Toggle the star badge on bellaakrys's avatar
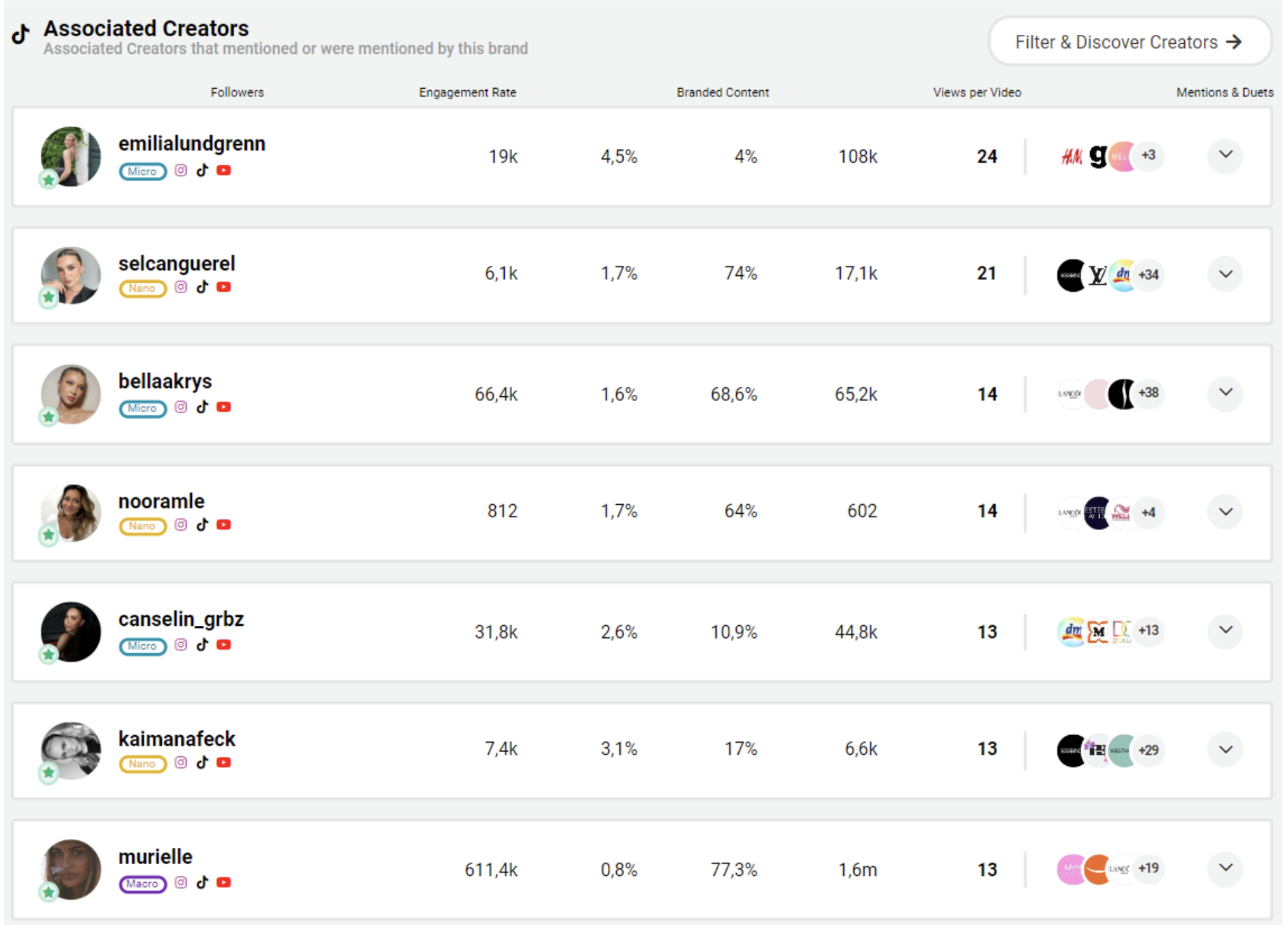Viewport: 1288px width, 925px height. (x=48, y=417)
